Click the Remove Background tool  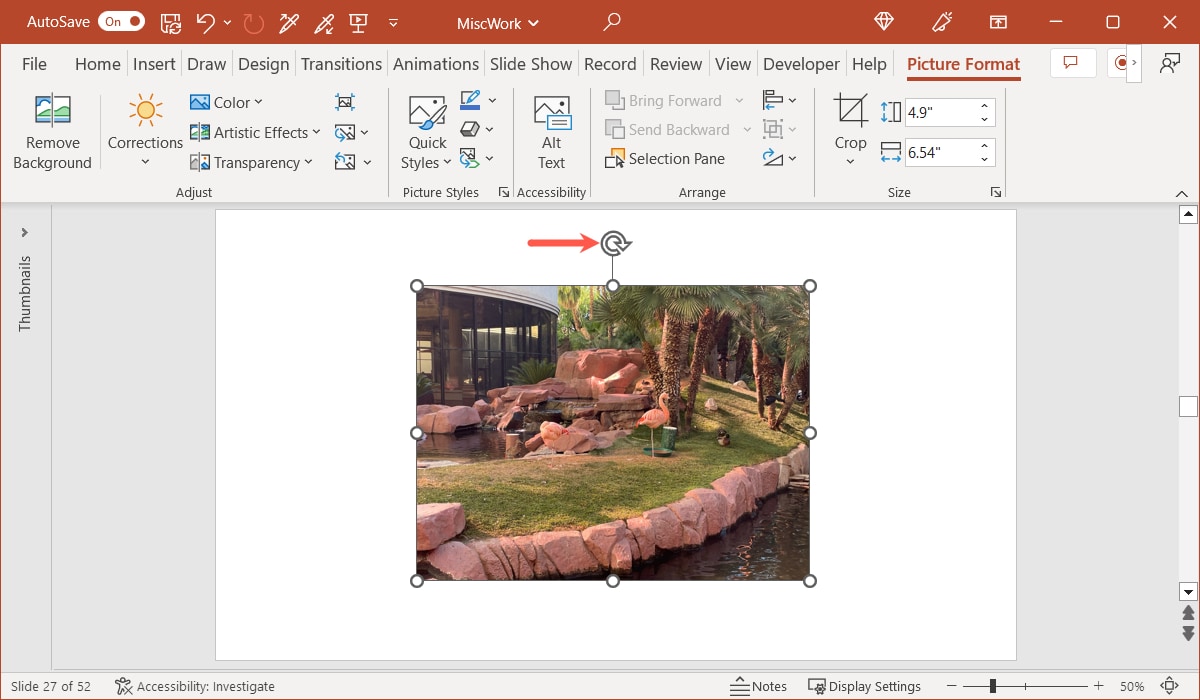pos(52,130)
